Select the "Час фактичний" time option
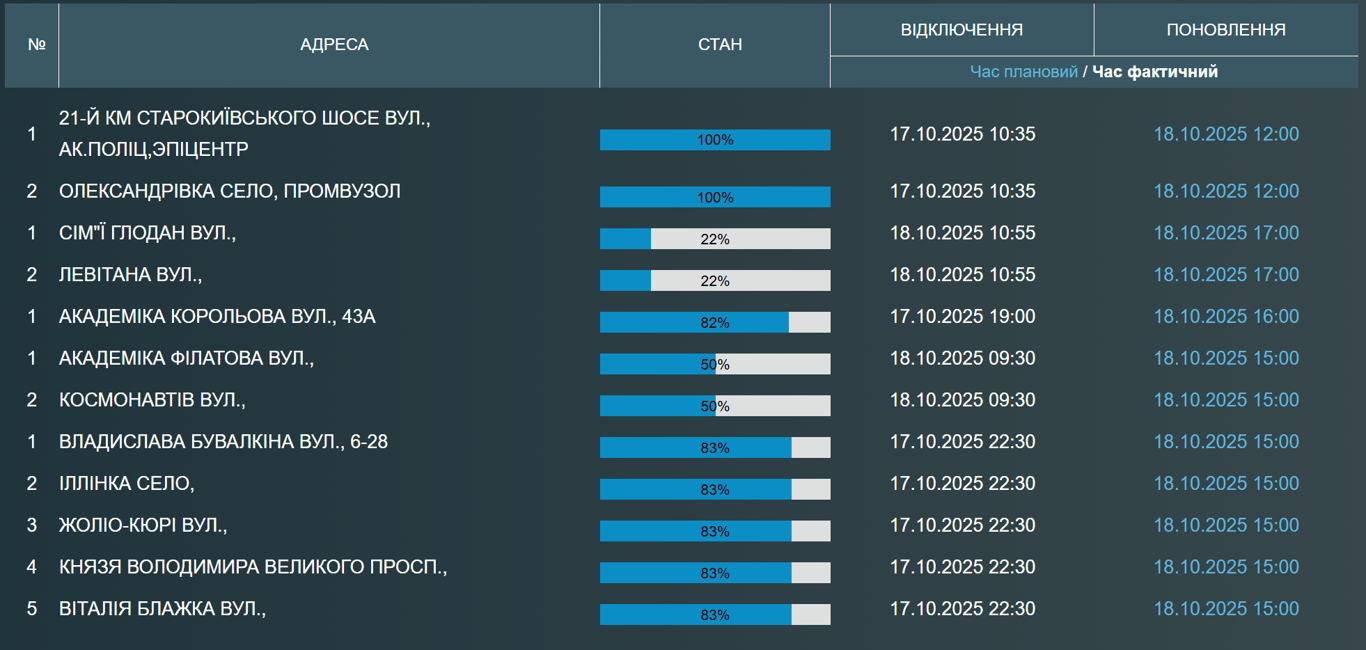 [1155, 72]
